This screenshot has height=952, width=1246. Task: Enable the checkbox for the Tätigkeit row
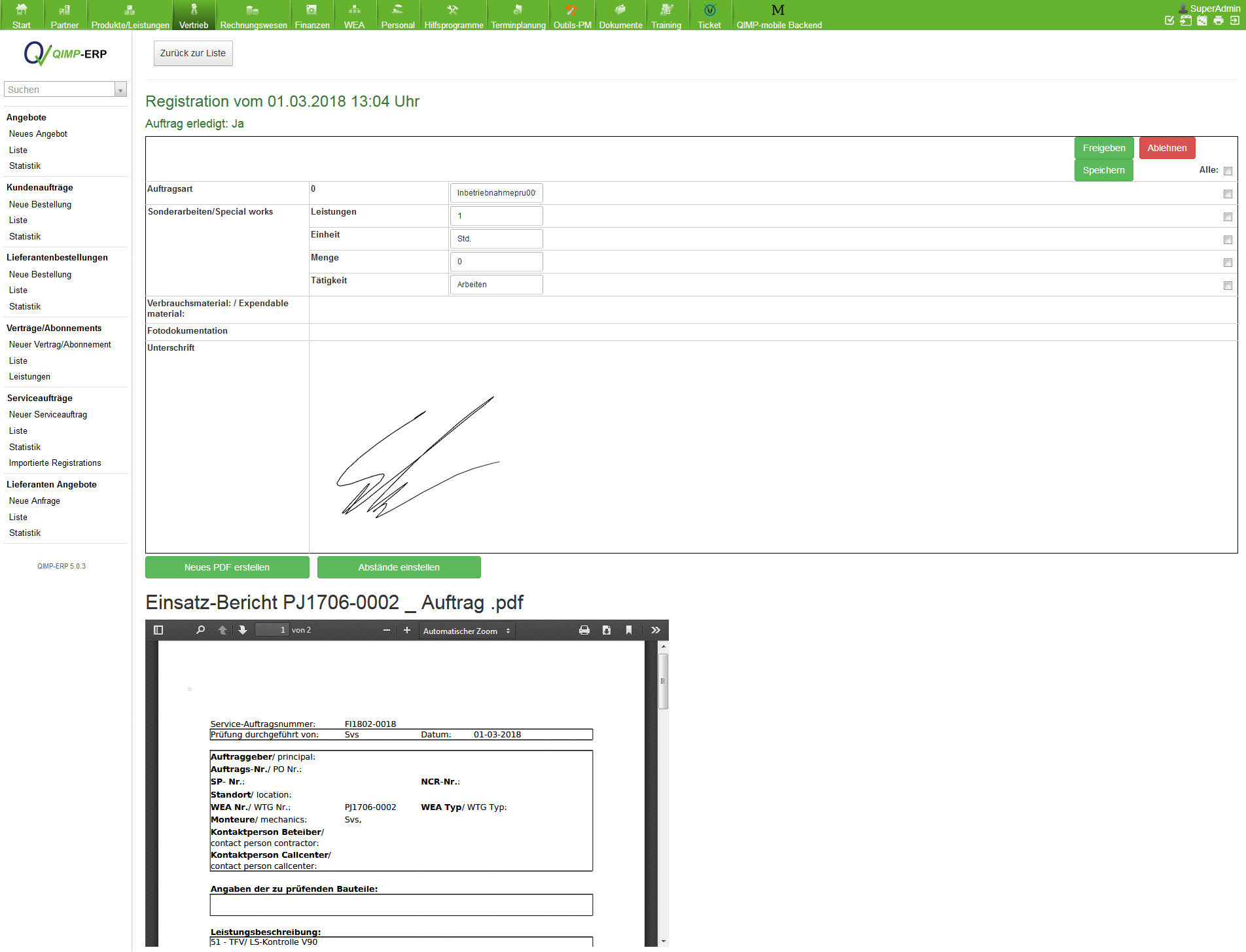coord(1228,285)
